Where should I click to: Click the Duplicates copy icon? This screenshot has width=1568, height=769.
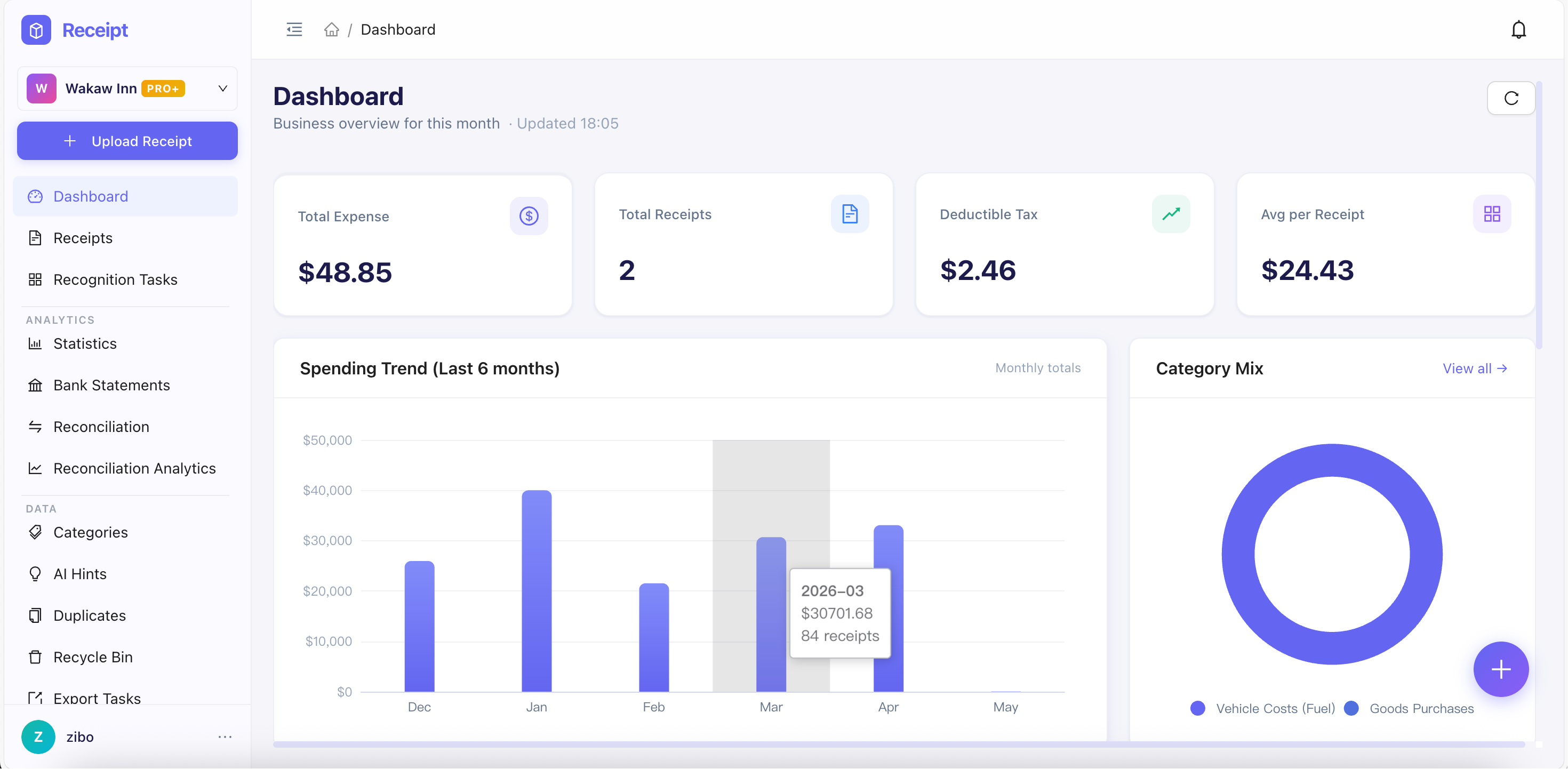(x=35, y=615)
